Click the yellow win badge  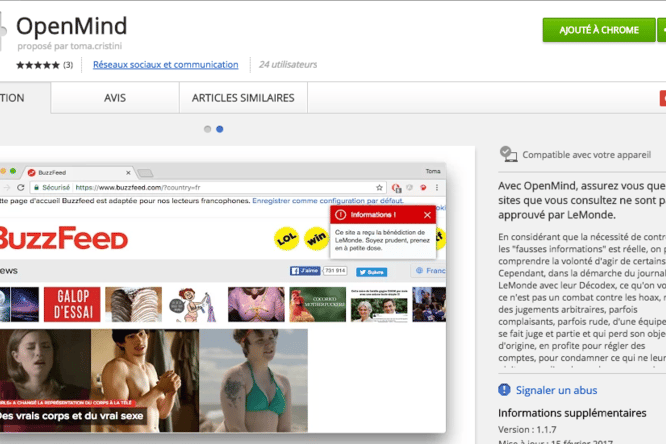pos(316,239)
